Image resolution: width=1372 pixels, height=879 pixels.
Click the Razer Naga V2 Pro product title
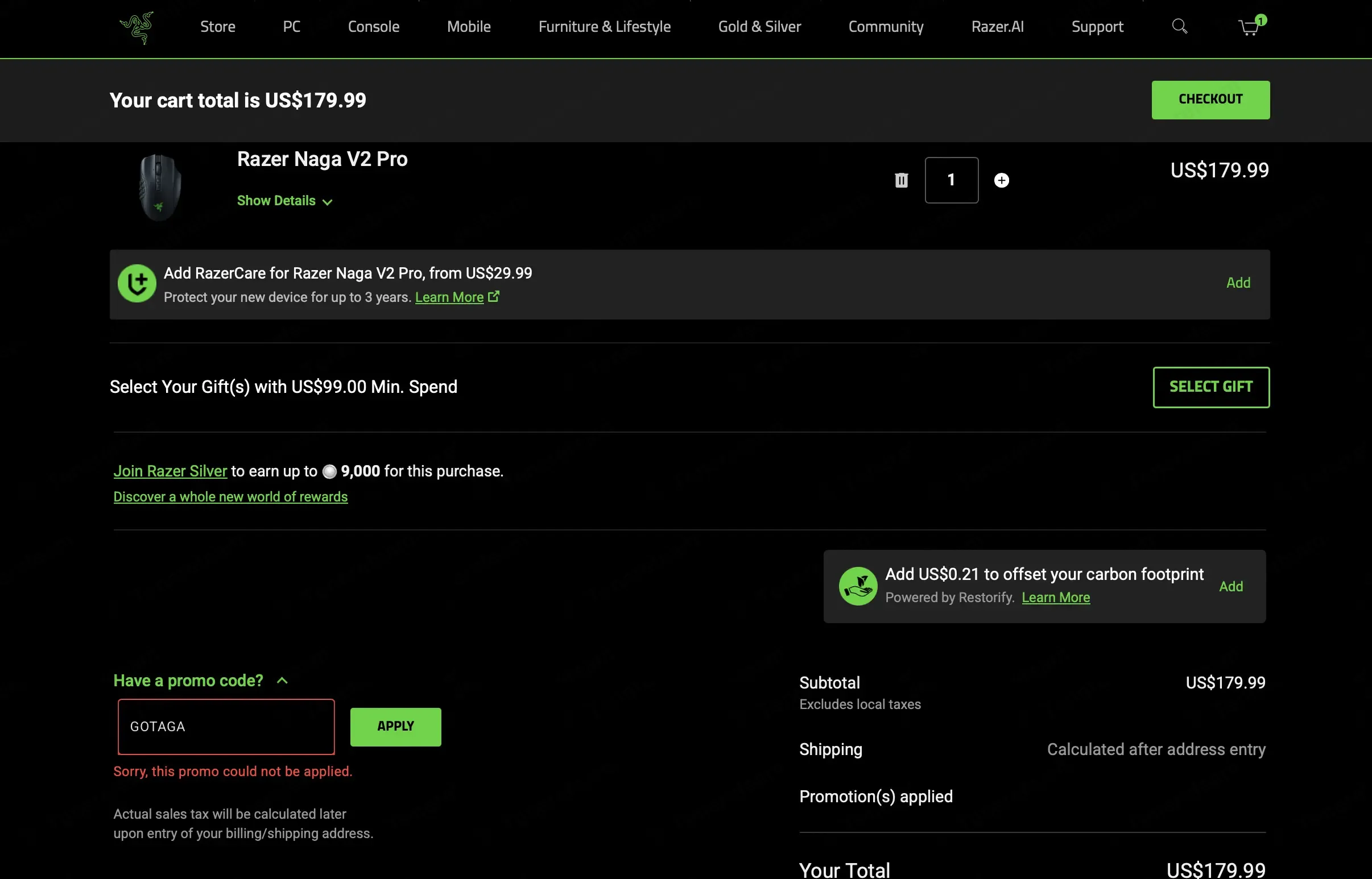(x=322, y=159)
